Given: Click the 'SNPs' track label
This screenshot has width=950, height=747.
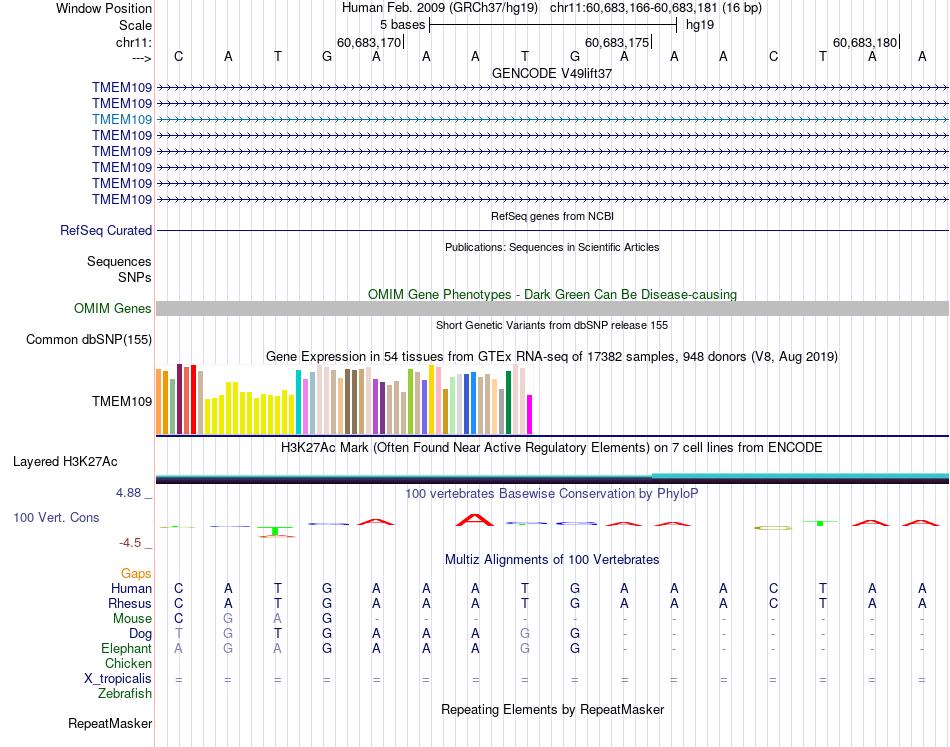Looking at the screenshot, I should point(135,277).
